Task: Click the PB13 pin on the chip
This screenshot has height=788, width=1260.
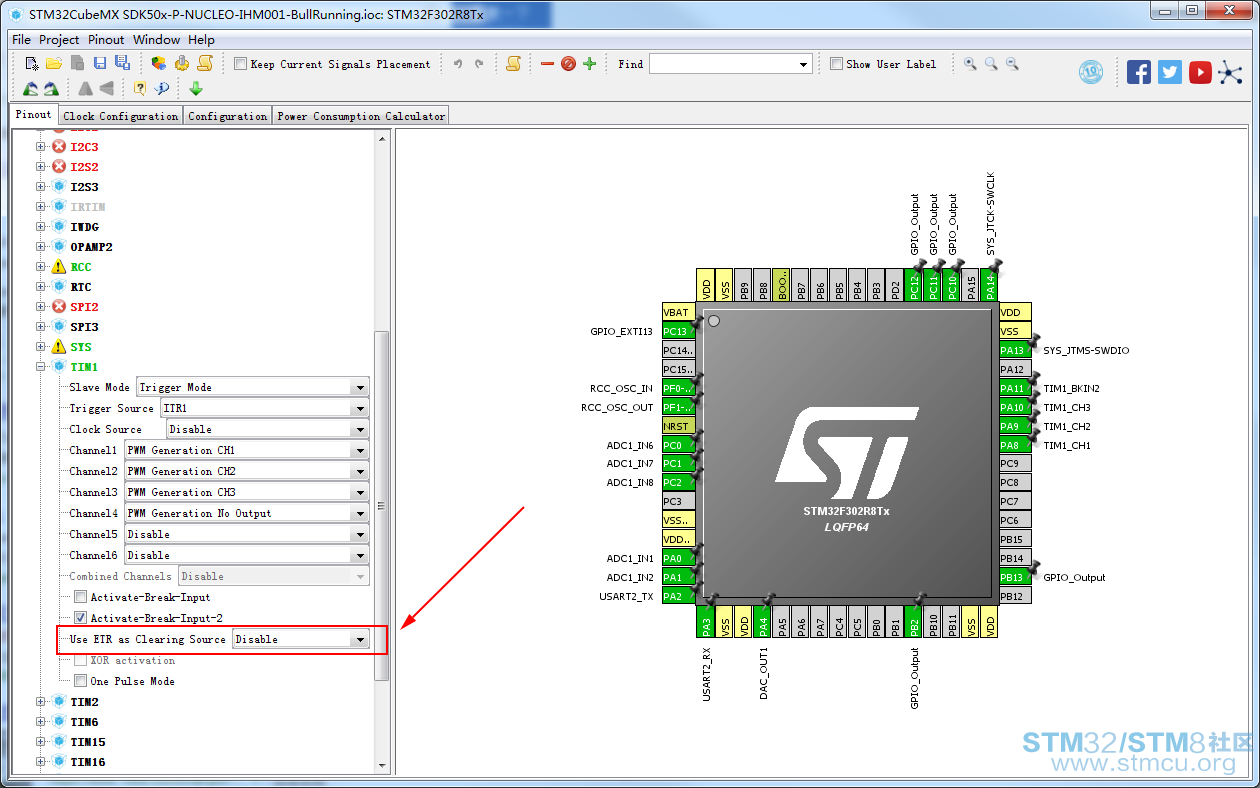Action: coord(1015,577)
